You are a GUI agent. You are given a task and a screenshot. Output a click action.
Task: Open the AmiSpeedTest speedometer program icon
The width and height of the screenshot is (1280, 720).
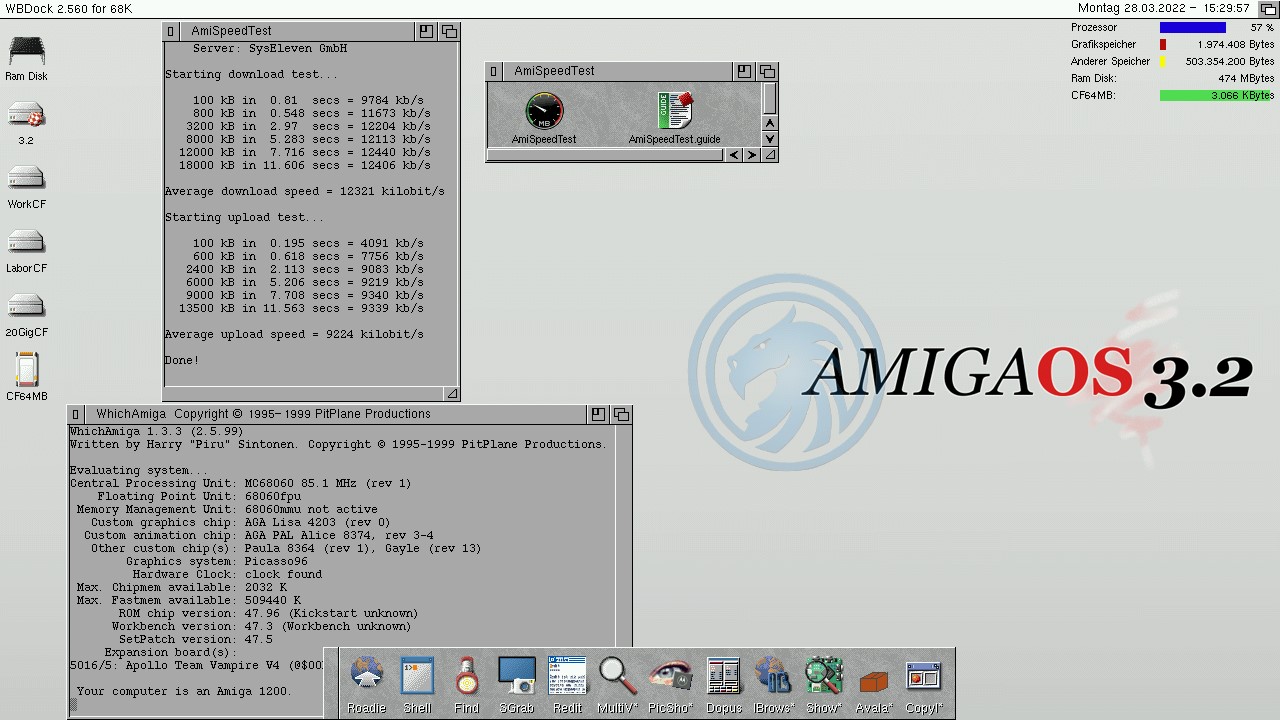pyautogui.click(x=544, y=111)
